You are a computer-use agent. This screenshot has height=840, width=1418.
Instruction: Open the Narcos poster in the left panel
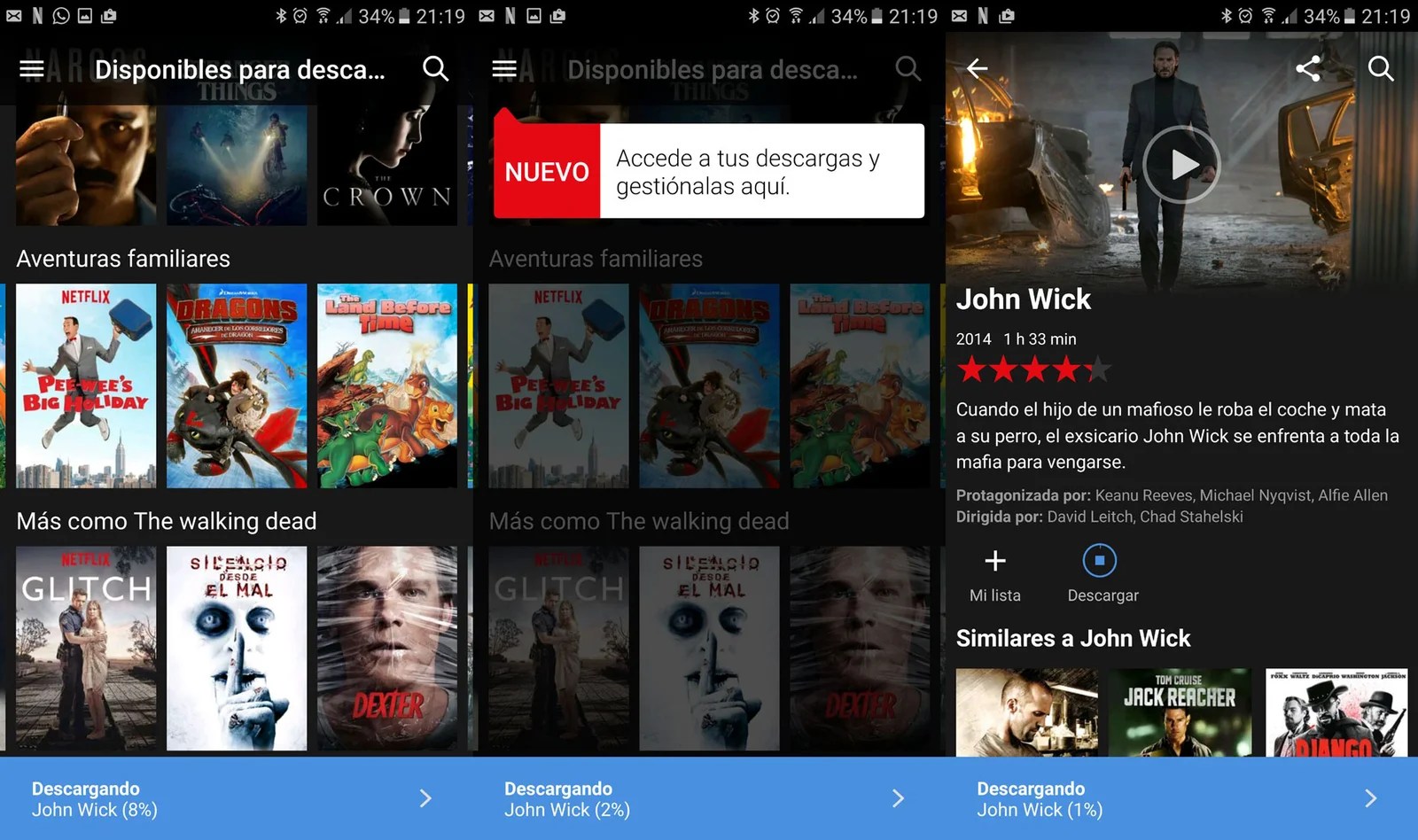click(86, 165)
